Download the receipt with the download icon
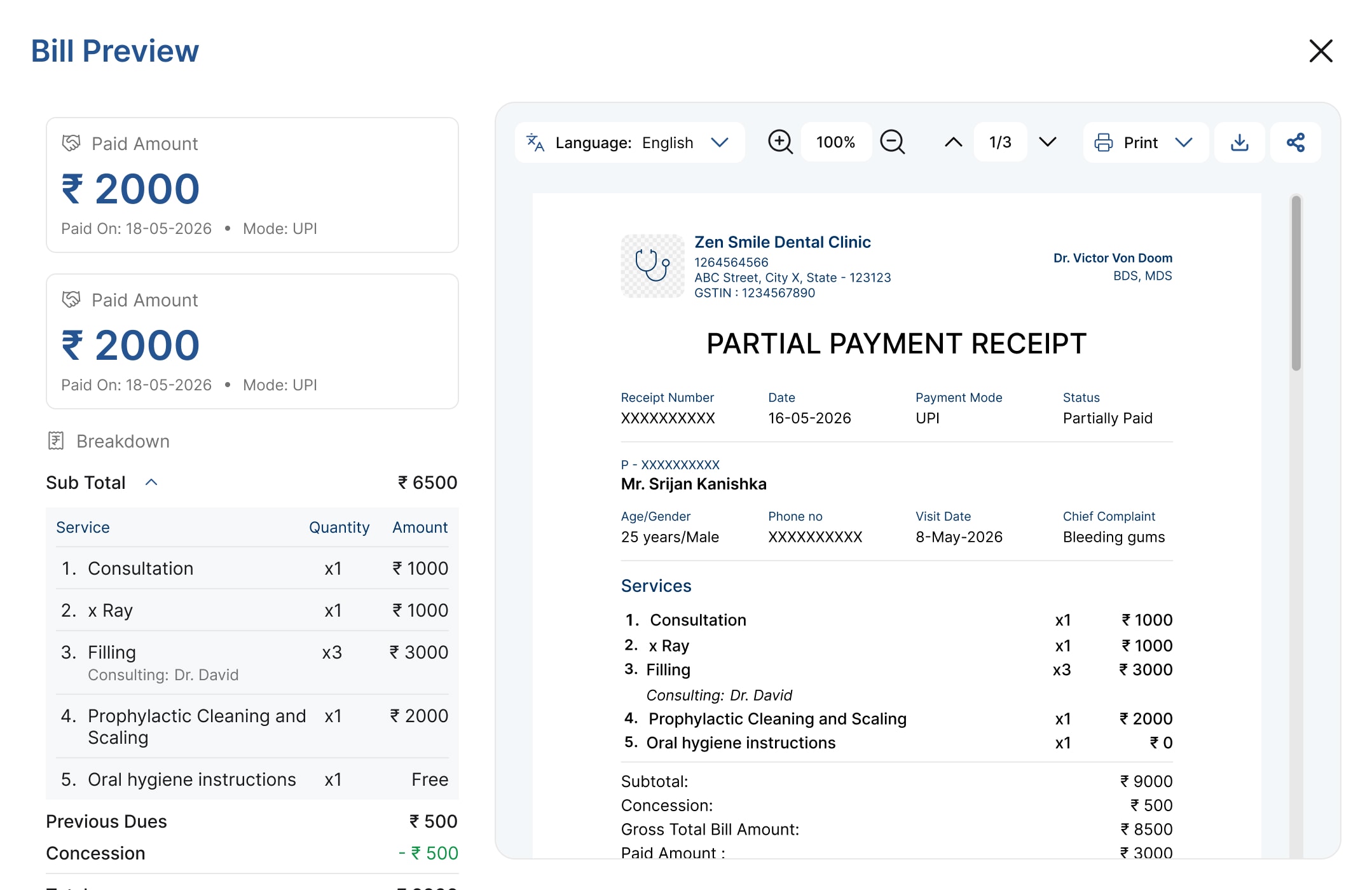 [1240, 142]
